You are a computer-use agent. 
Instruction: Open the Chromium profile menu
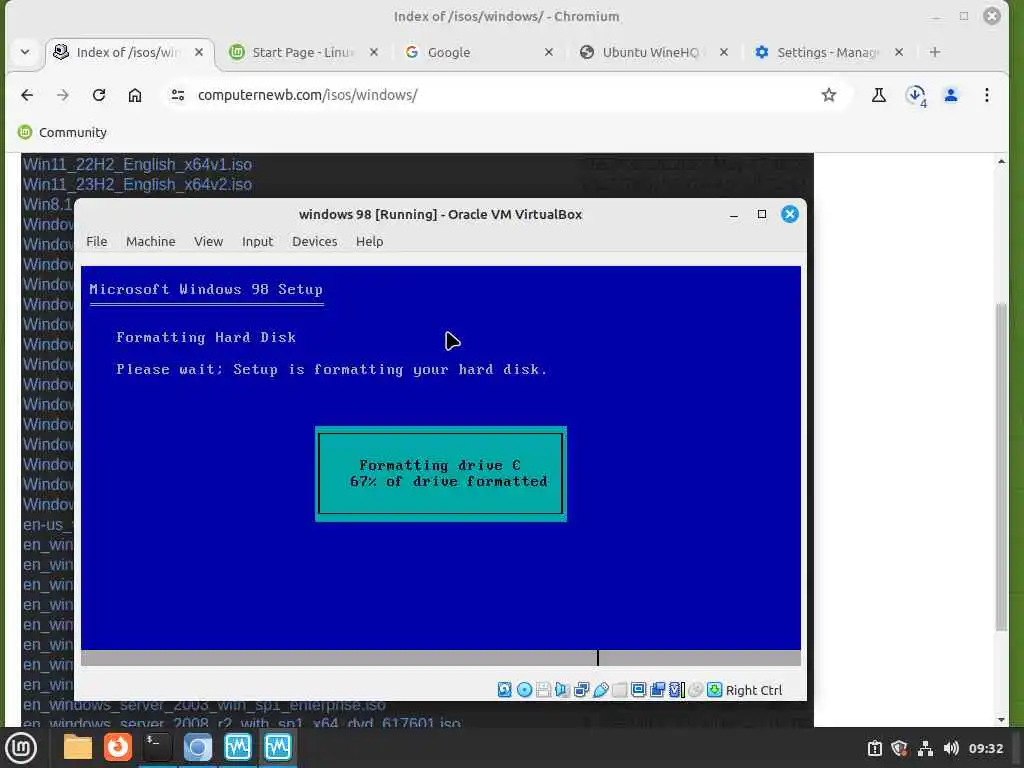(x=951, y=95)
